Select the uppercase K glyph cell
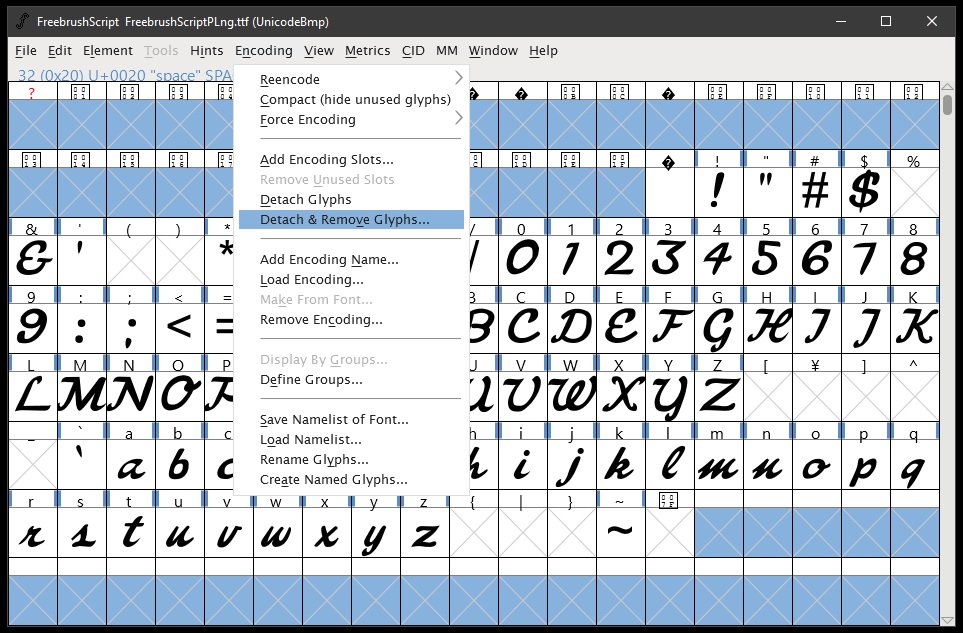963x633 pixels. (x=914, y=328)
